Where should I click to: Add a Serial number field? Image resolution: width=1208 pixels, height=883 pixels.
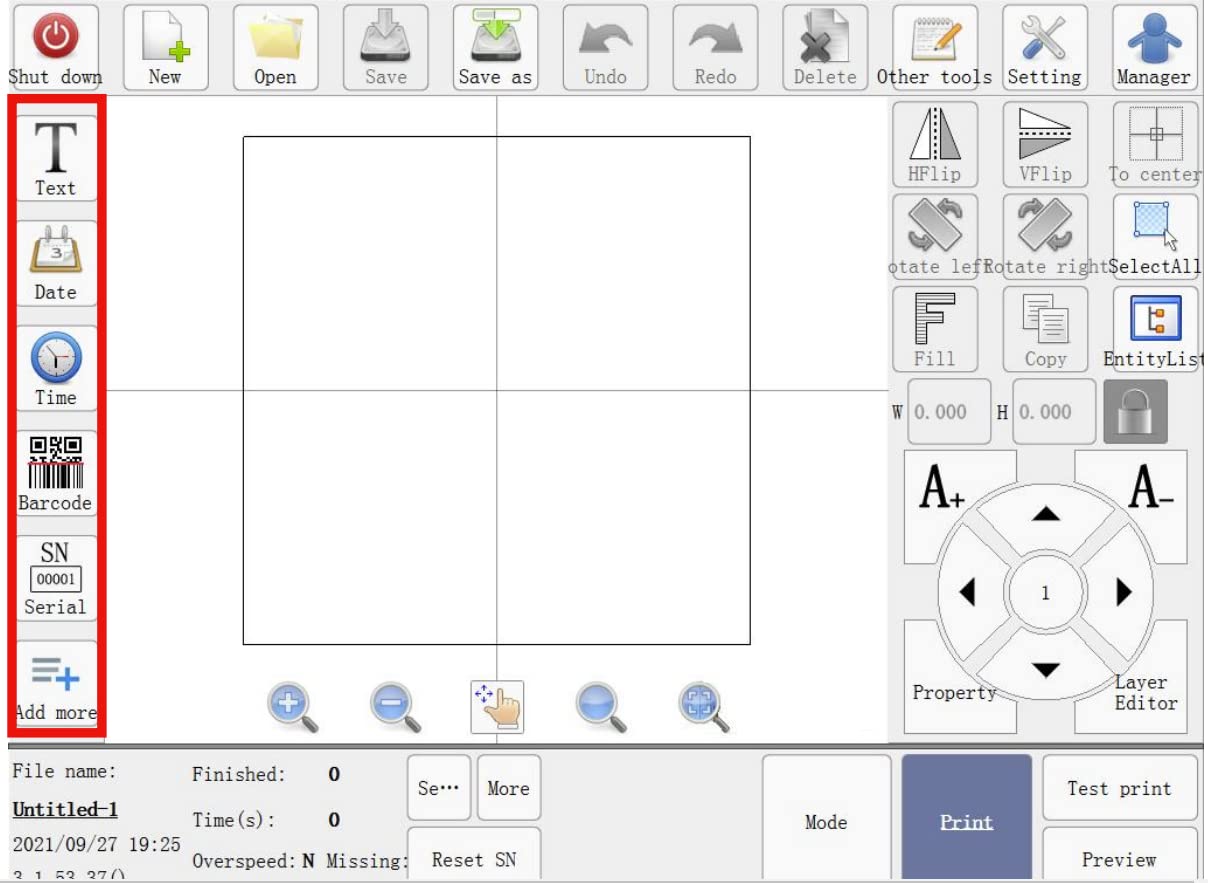tap(56, 578)
